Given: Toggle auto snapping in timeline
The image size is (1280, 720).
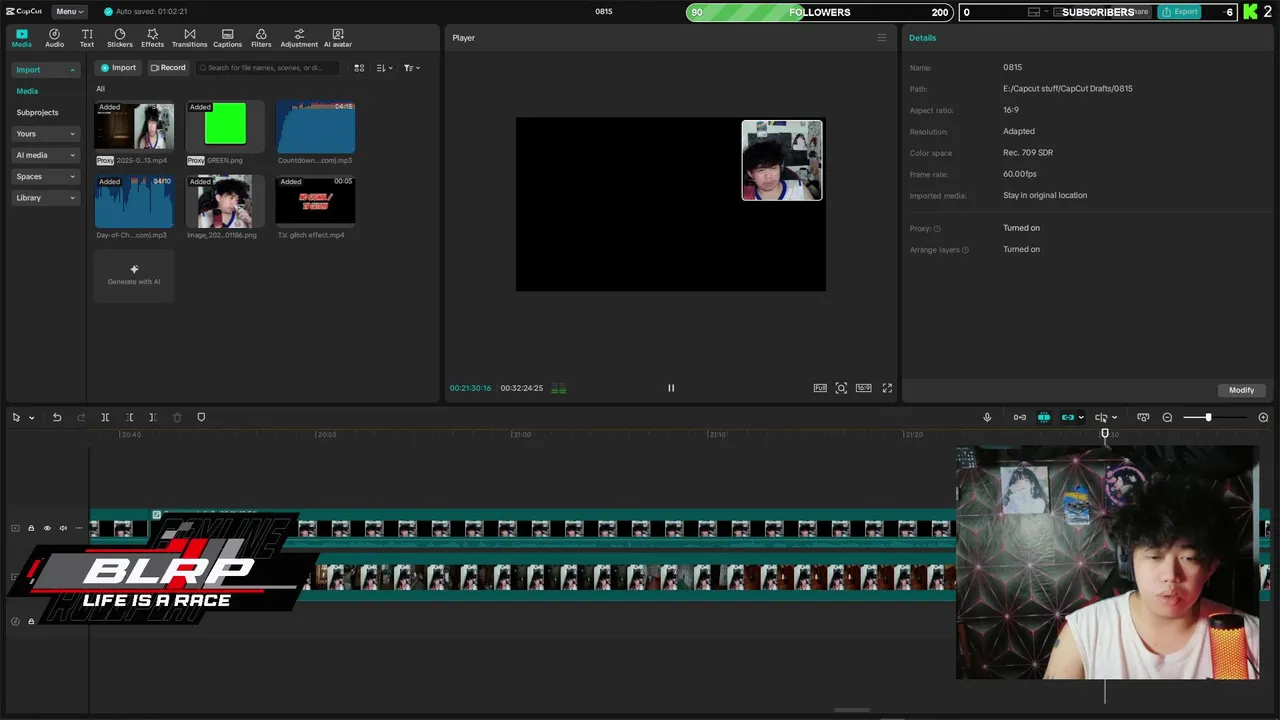Looking at the screenshot, I should (1044, 417).
